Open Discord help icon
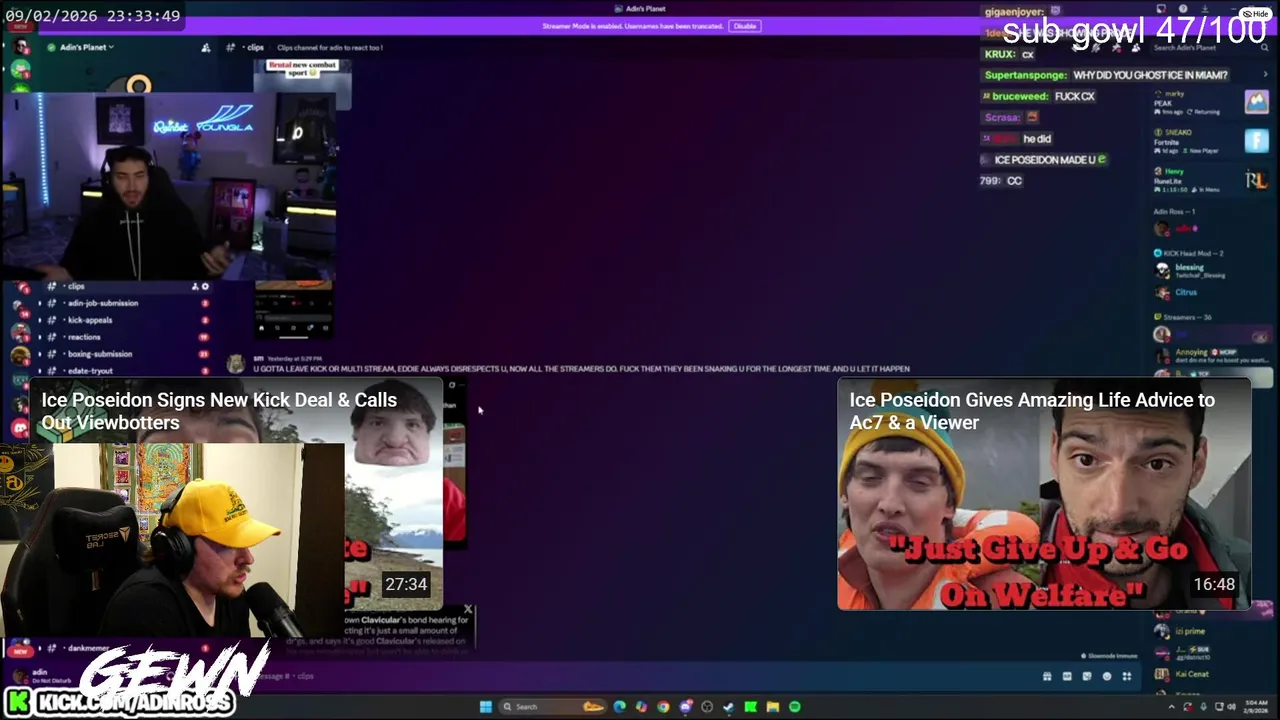This screenshot has height=720, width=1280. click(1183, 9)
